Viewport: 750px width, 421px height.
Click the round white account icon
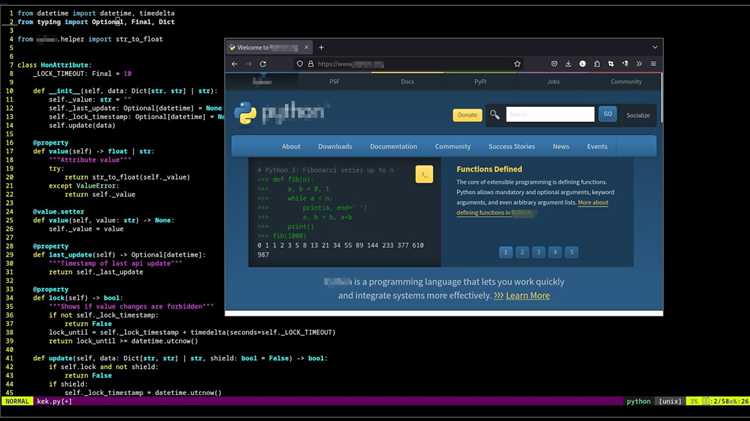point(583,64)
